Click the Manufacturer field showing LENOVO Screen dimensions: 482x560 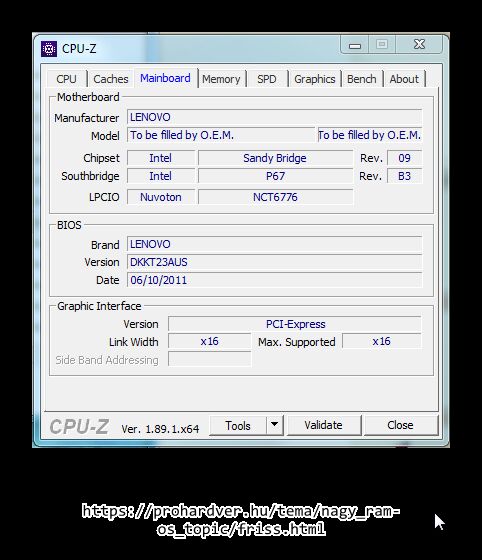(274, 117)
